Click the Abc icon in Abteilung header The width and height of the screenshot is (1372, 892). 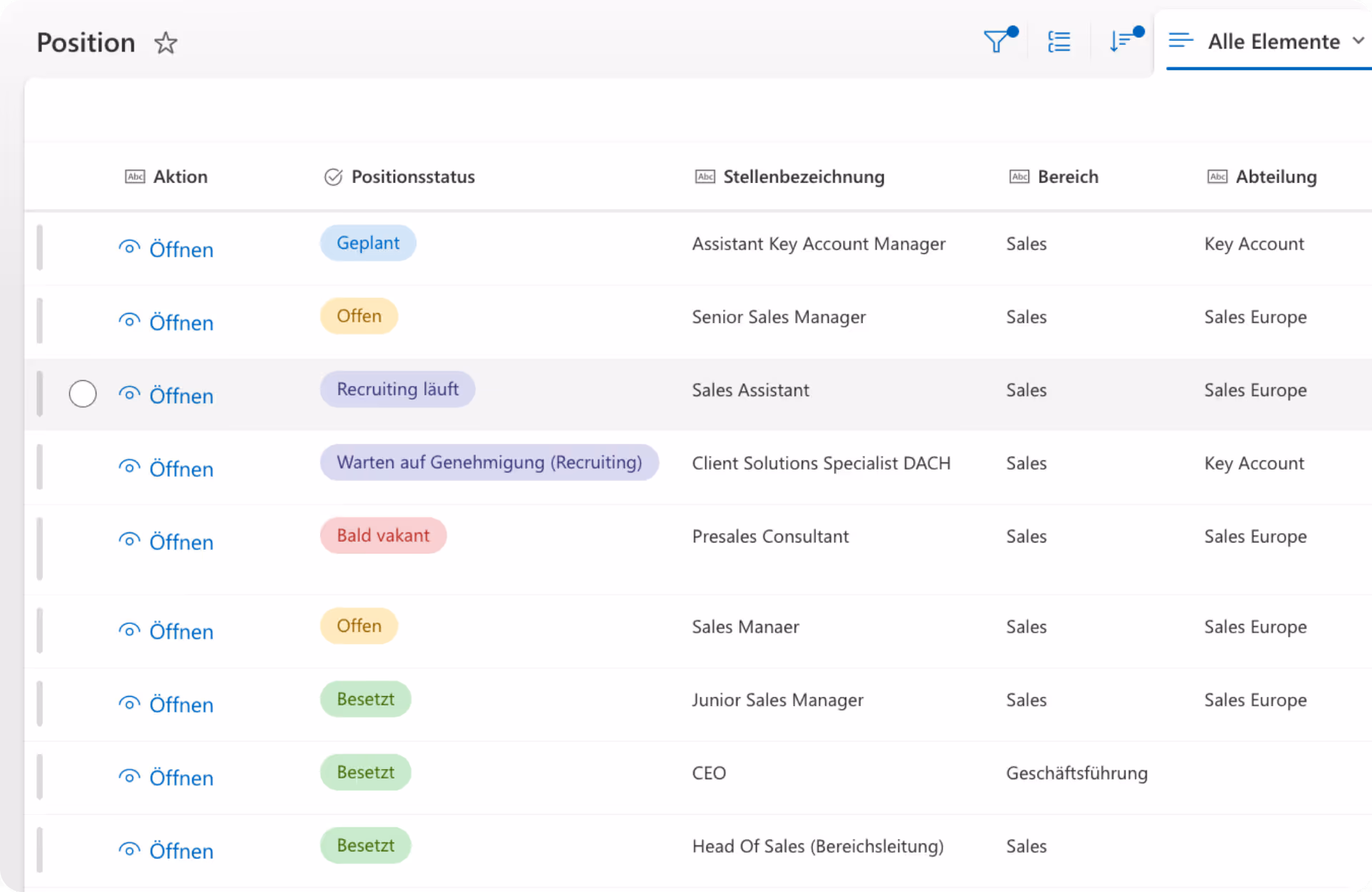click(x=1218, y=177)
